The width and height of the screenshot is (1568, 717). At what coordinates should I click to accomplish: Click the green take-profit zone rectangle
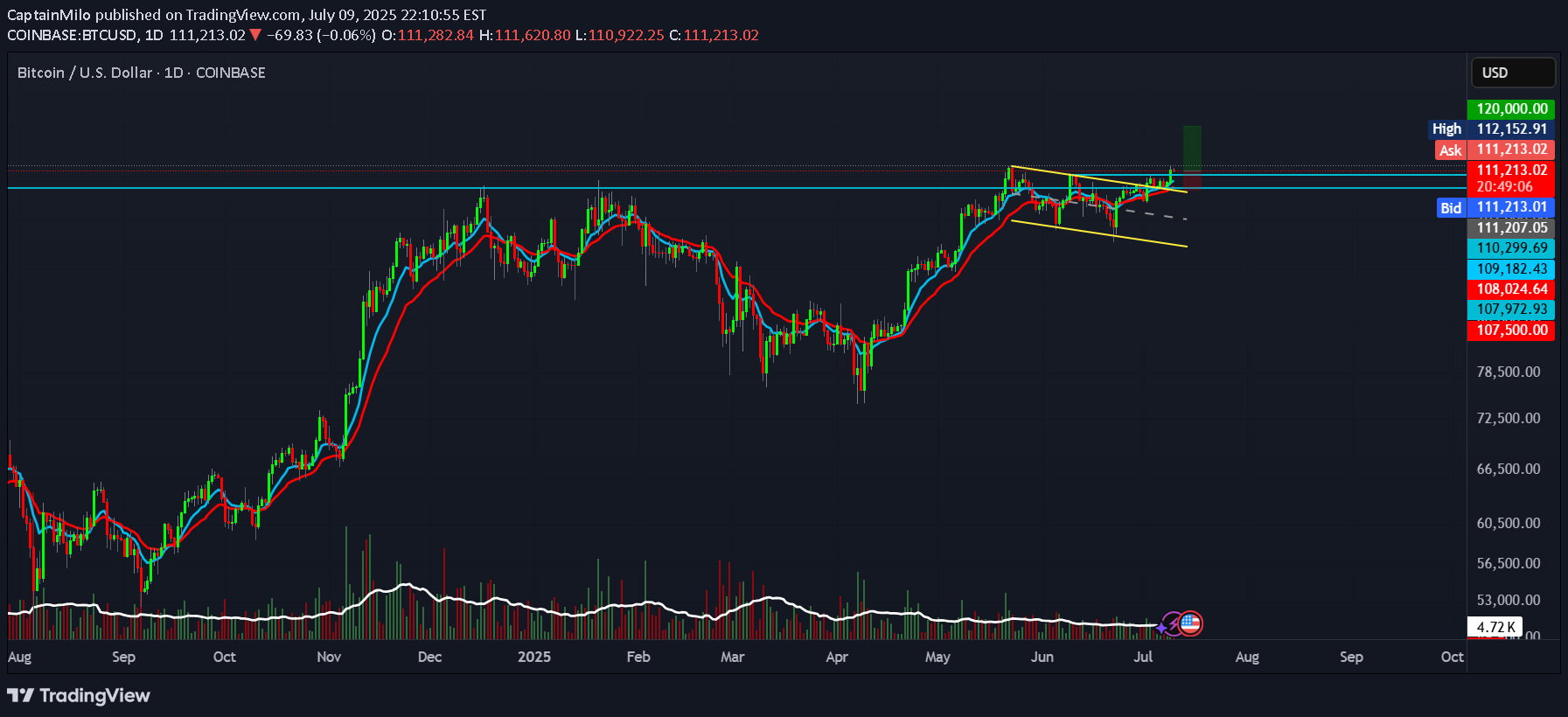[x=1192, y=148]
